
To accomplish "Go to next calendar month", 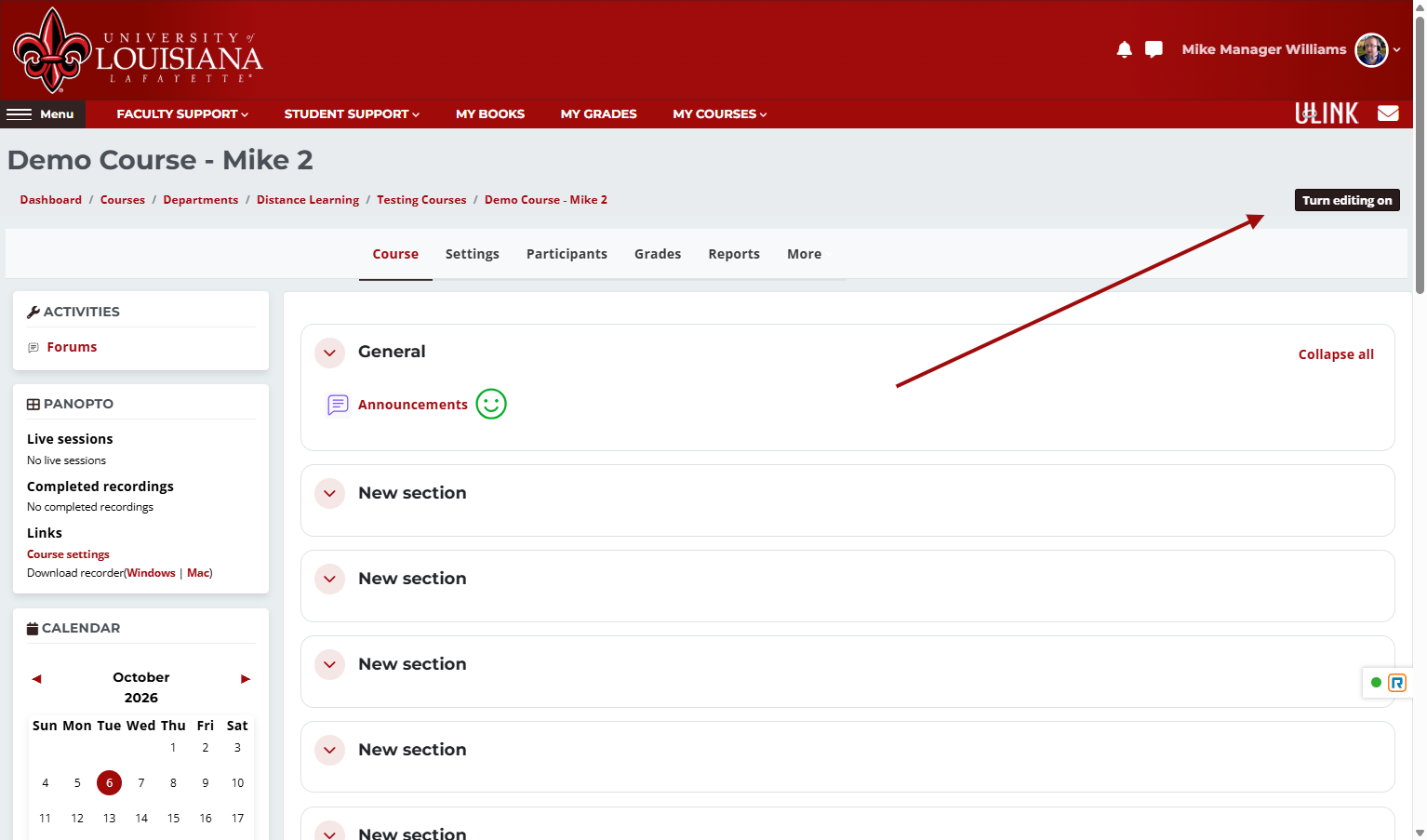I will [x=246, y=679].
